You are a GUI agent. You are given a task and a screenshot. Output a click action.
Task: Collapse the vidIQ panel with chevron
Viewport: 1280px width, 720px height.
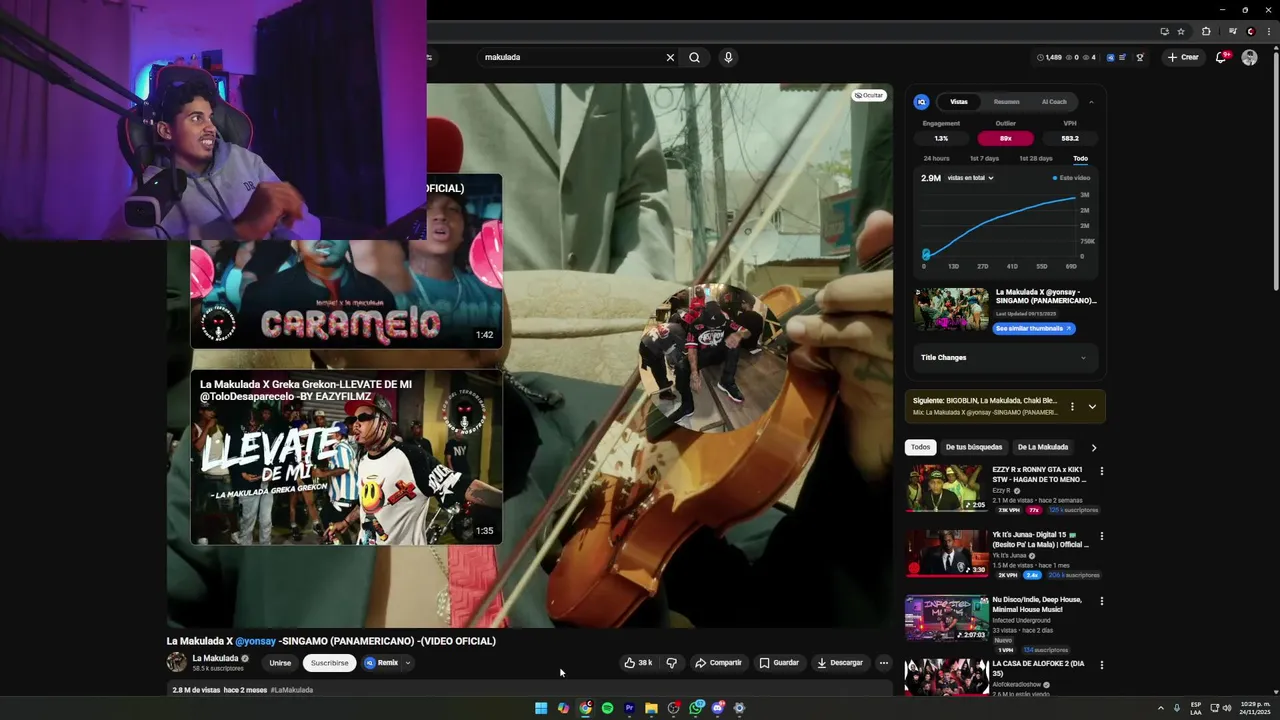(x=1091, y=102)
